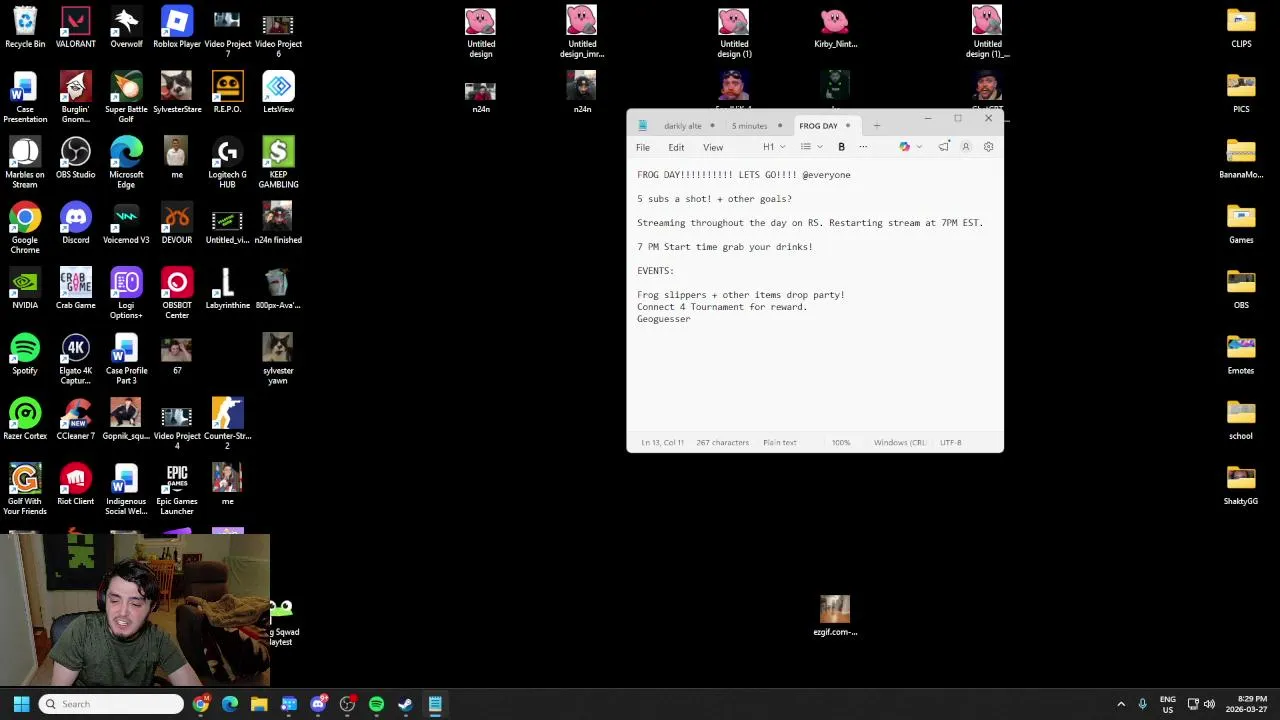This screenshot has height=720, width=1280.
Task: Switch to the 'darkly alte' Notepad tab
Action: click(683, 126)
